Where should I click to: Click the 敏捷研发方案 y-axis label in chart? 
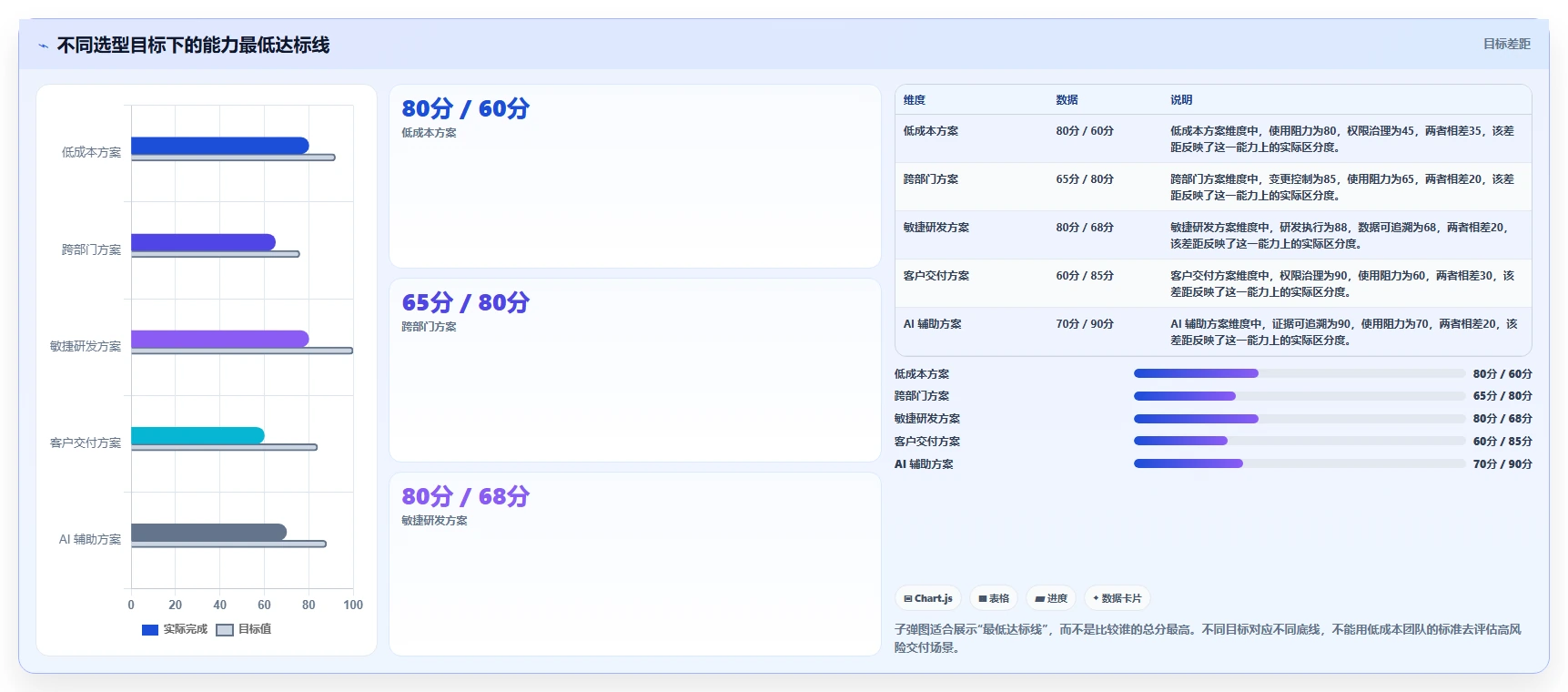pos(86,346)
